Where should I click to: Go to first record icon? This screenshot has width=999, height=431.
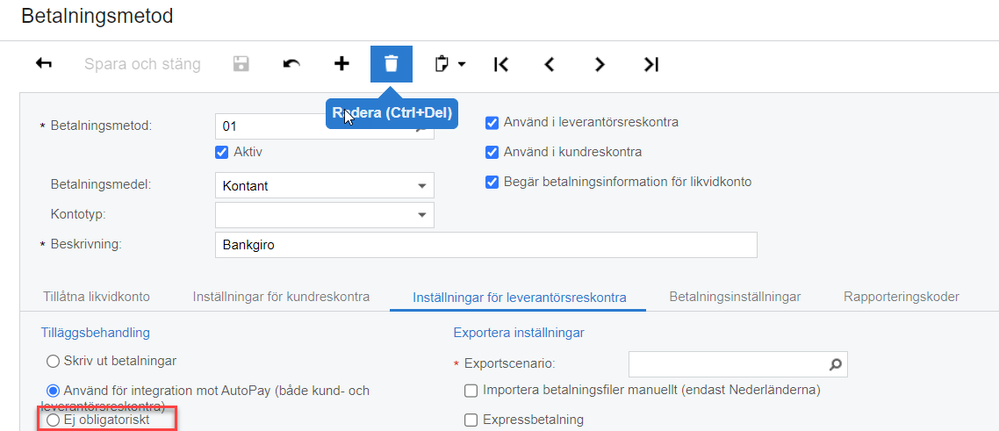(x=501, y=64)
